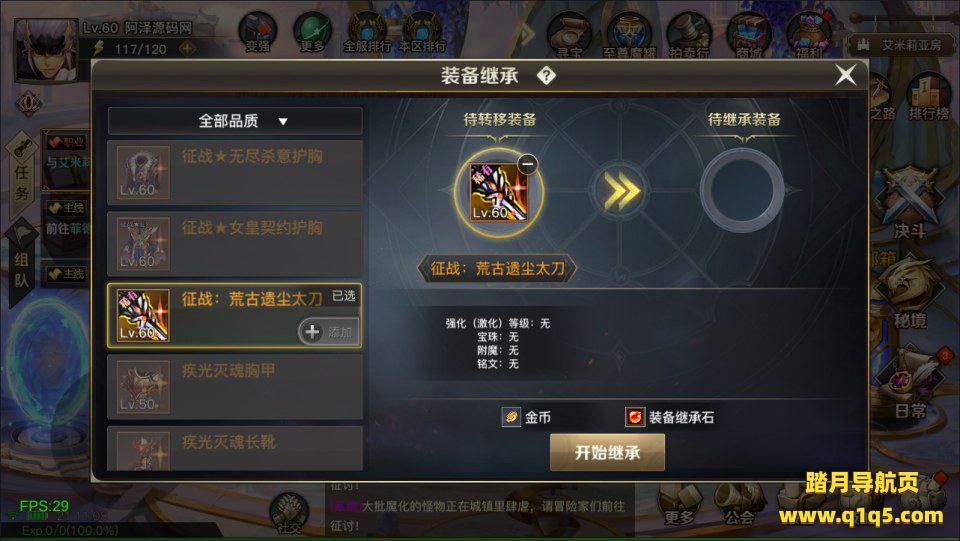
Task: Click the yellow double-arrow transfer icon
Action: (620, 191)
